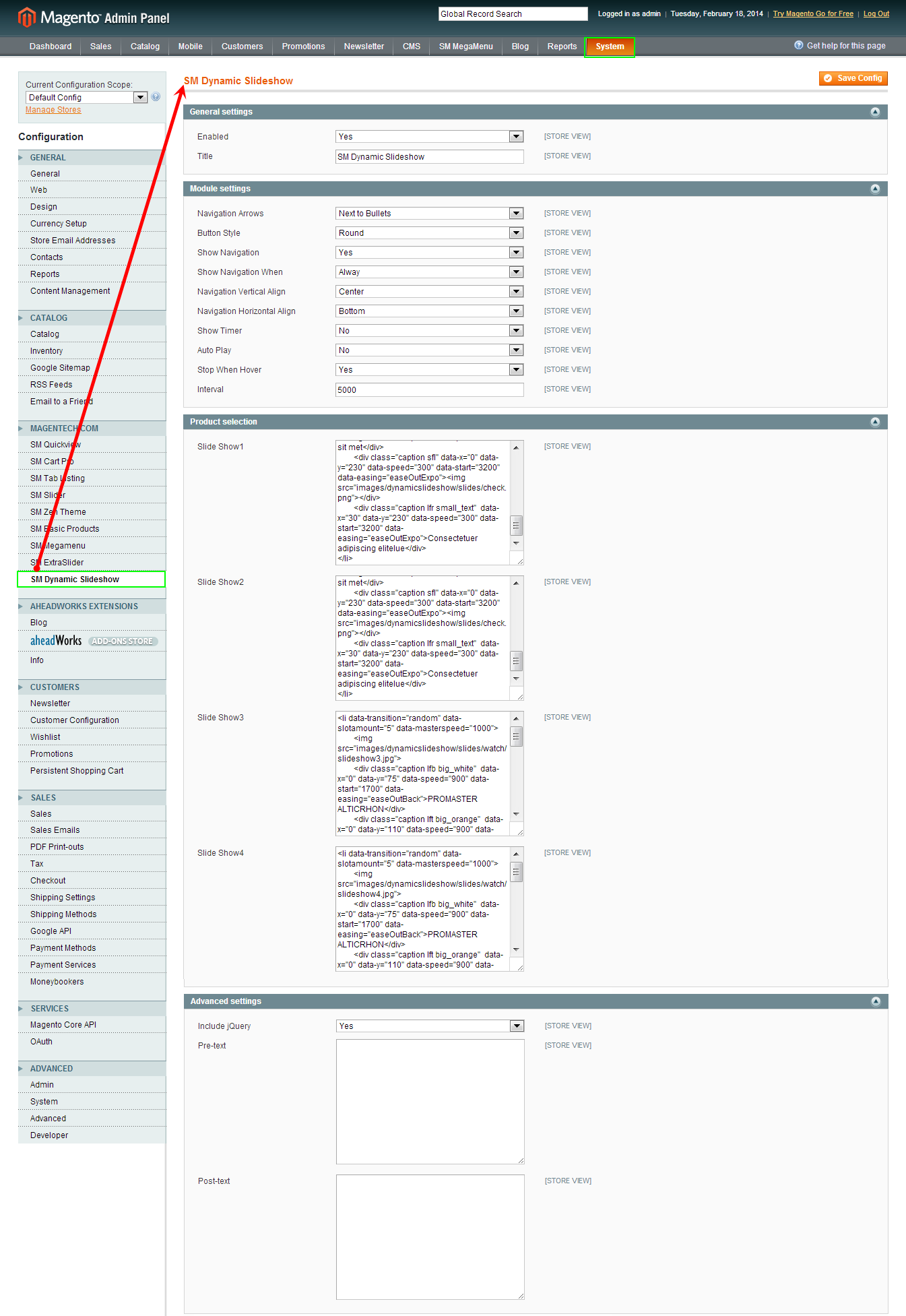Image resolution: width=906 pixels, height=1316 pixels.
Task: Open Show Navigation When dropdown
Action: pos(430,272)
